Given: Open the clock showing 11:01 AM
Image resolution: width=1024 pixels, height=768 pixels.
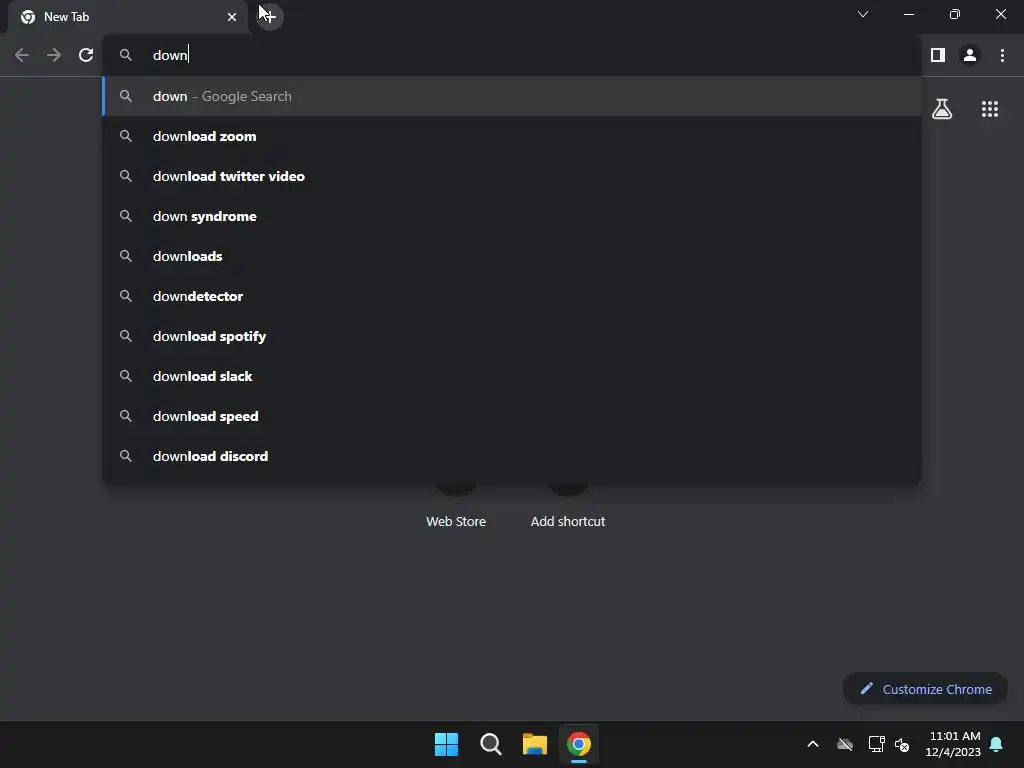Looking at the screenshot, I should pyautogui.click(x=953, y=744).
